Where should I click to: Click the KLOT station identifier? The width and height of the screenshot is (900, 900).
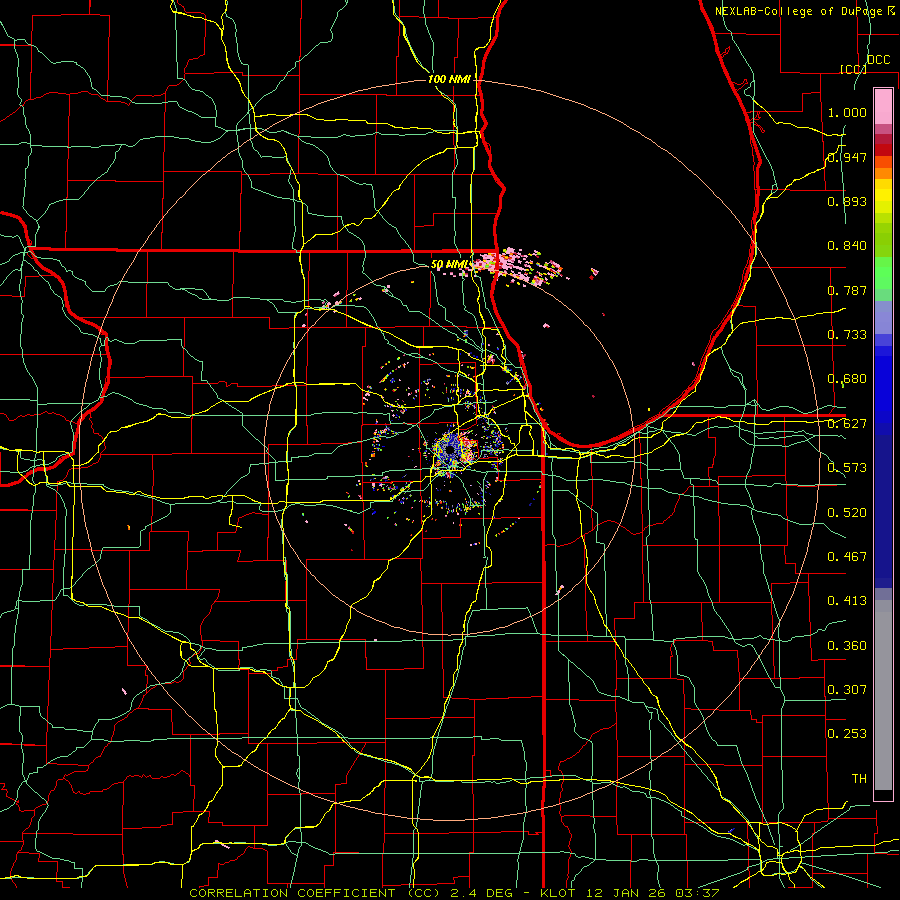[x=557, y=893]
